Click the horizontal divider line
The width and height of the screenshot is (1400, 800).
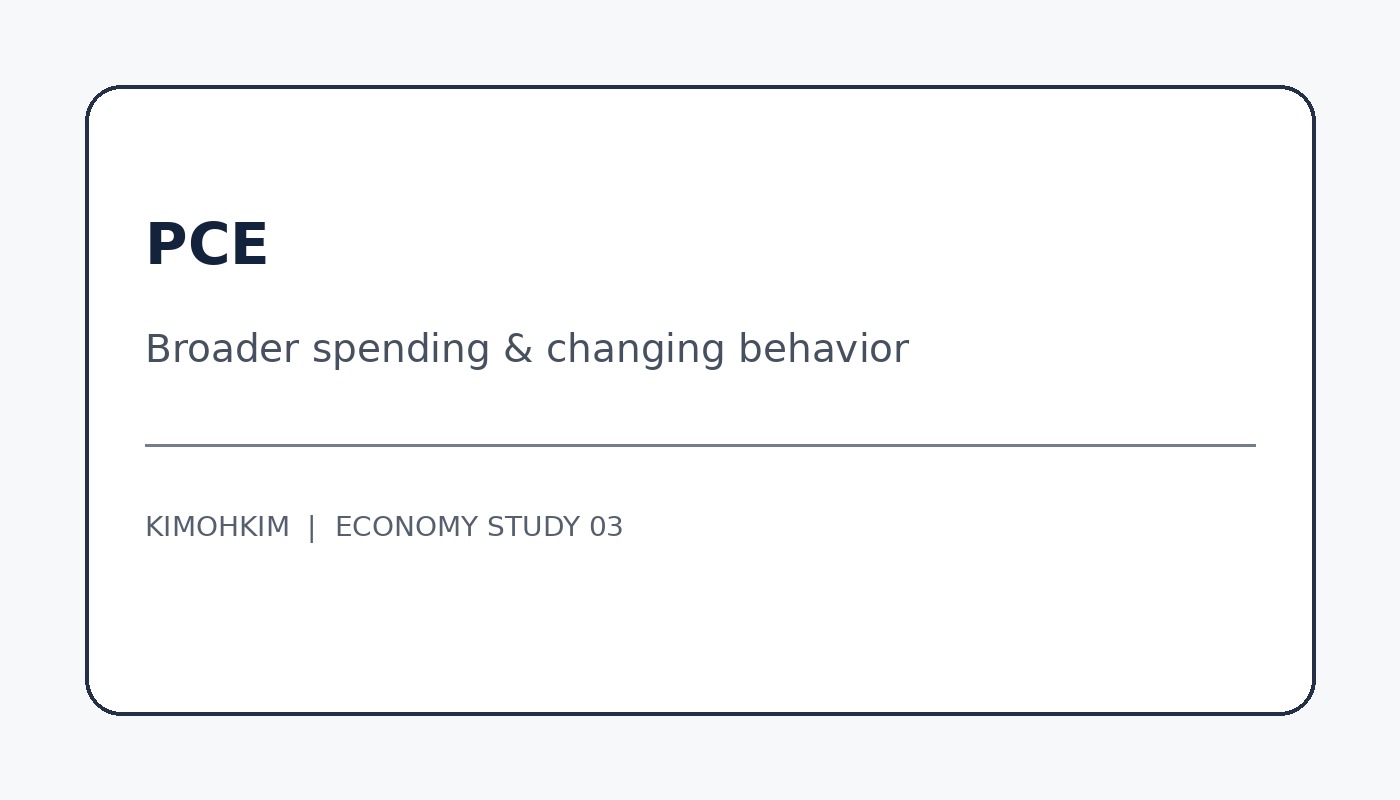coord(700,445)
